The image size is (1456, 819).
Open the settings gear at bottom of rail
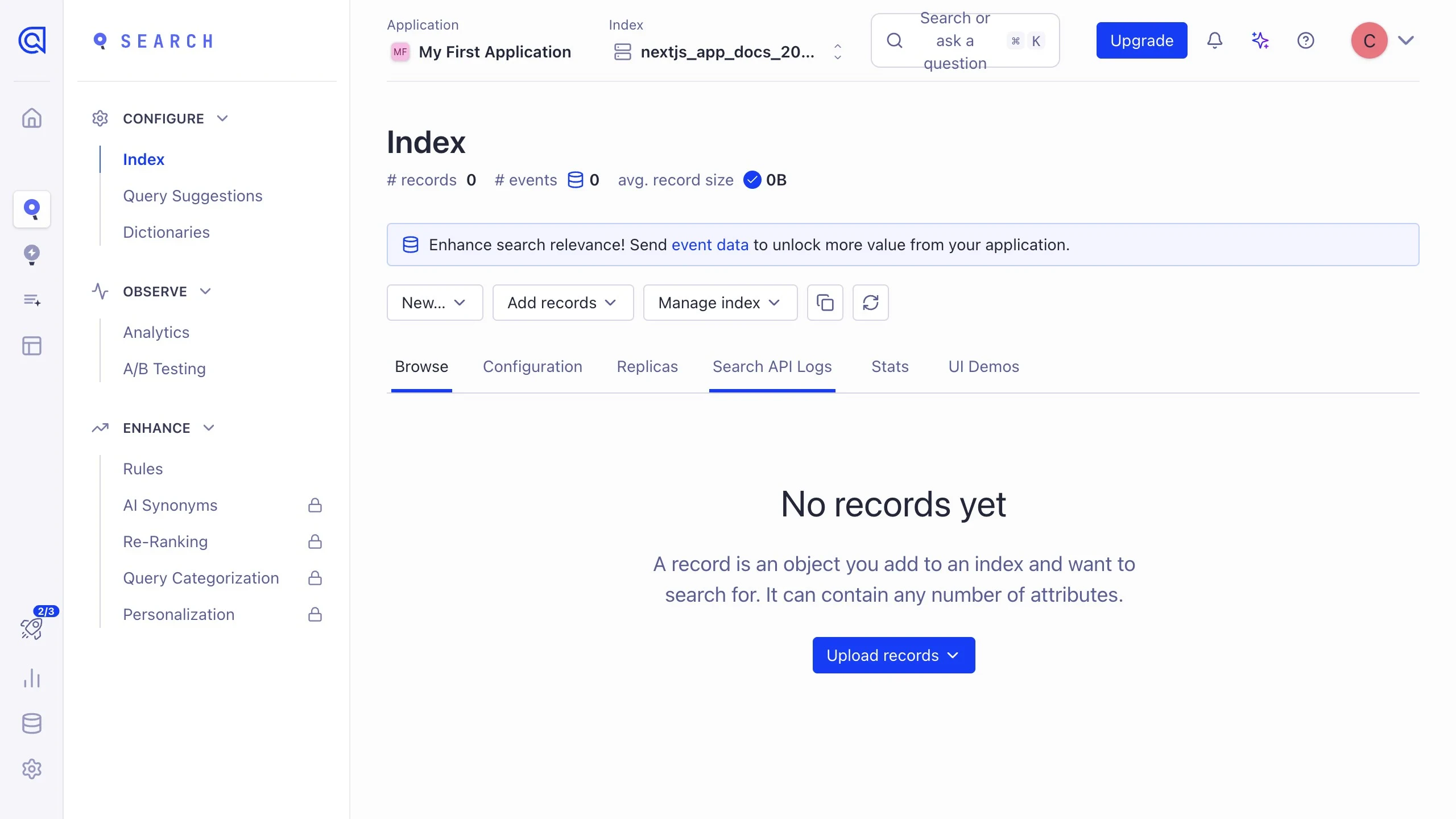point(32,769)
